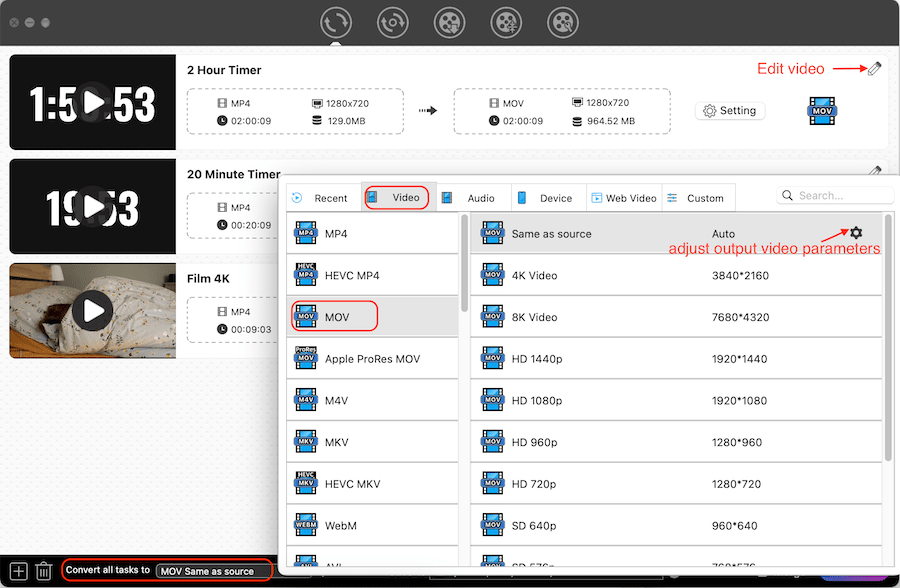900x588 pixels.
Task: Open the film reel compress toolbar icon
Action: click(x=506, y=23)
